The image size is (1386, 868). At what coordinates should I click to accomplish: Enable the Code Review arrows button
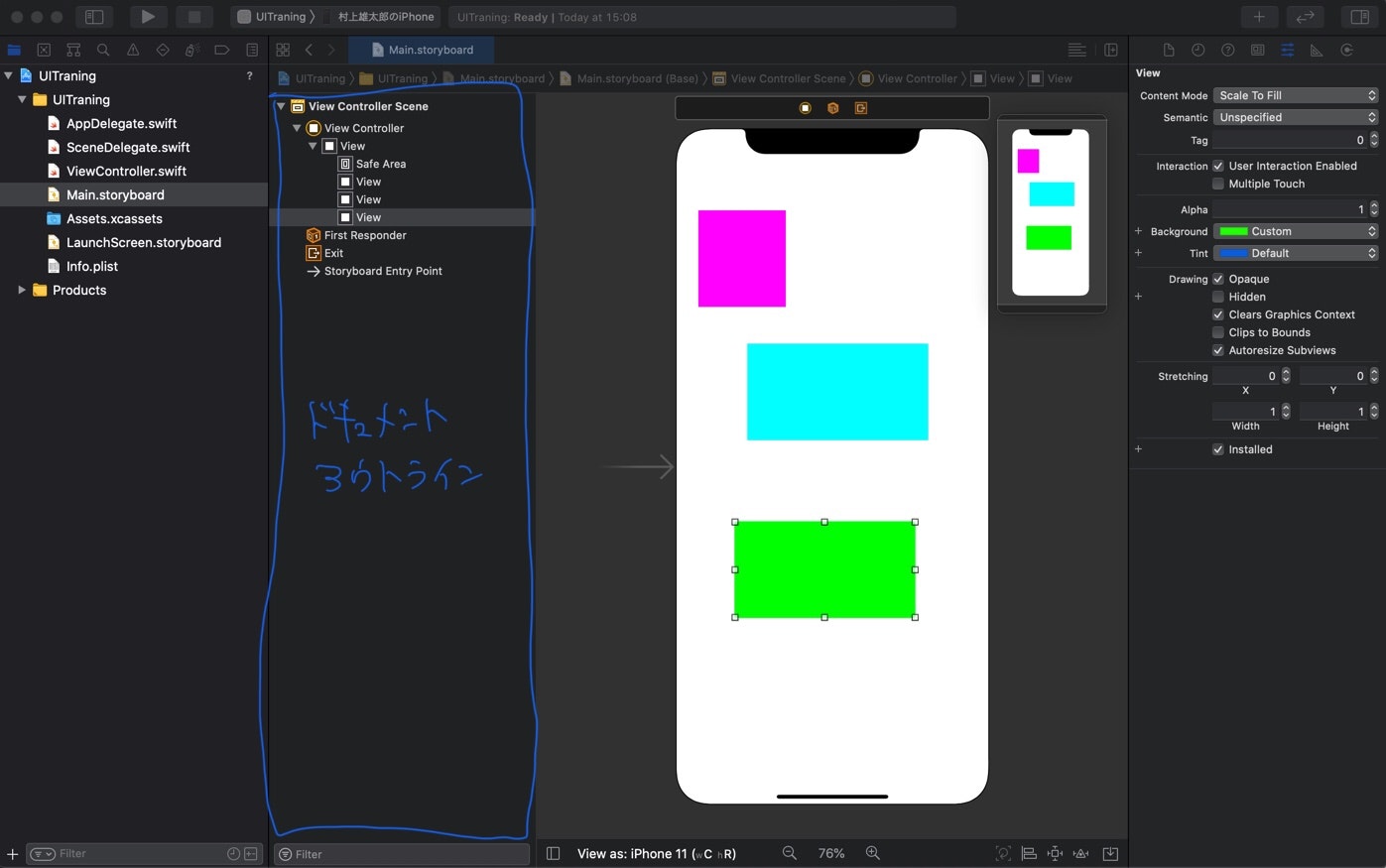[1306, 17]
